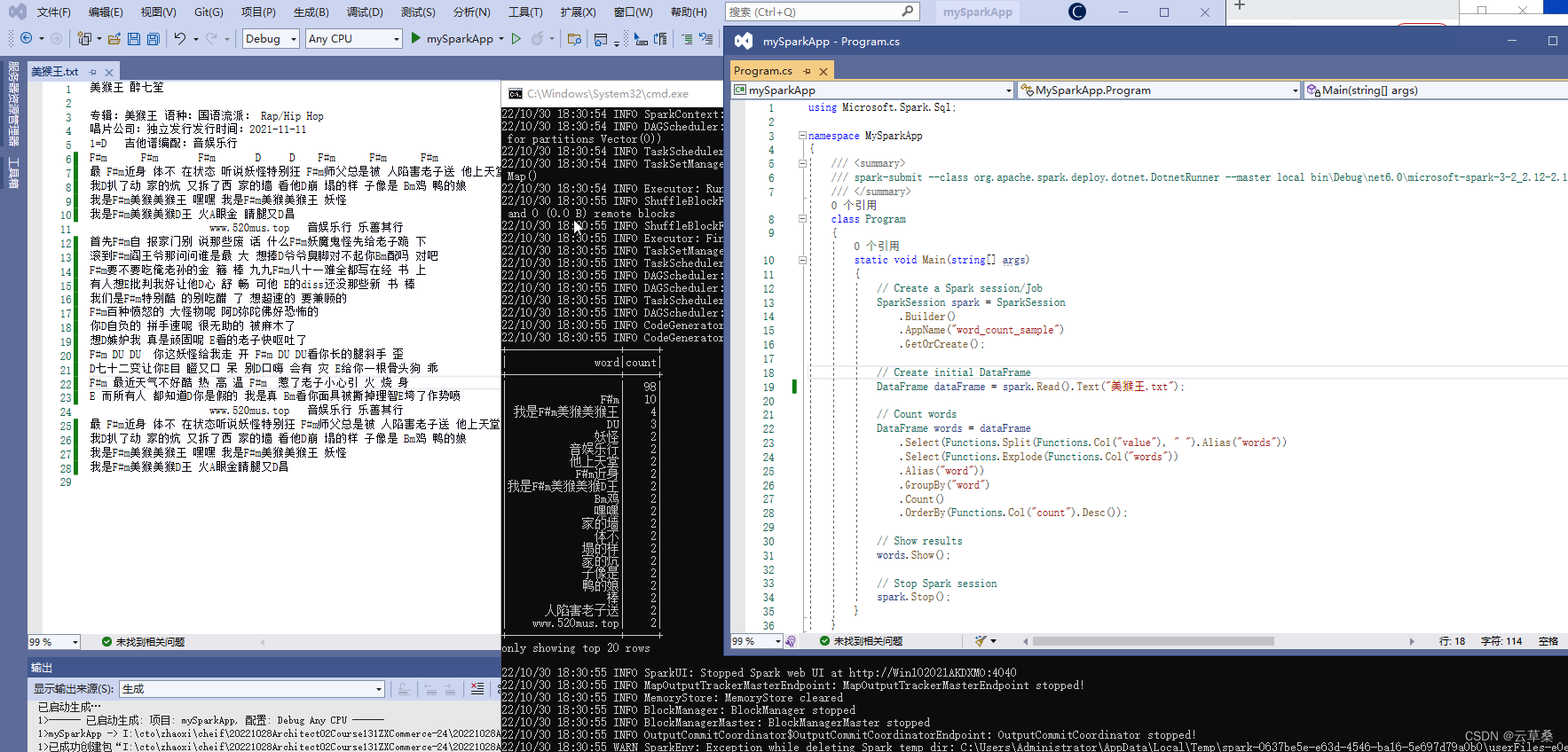Image resolution: width=1568 pixels, height=752 pixels.
Task: Open mySparkApp startup project dropdown arrow
Action: [501, 38]
